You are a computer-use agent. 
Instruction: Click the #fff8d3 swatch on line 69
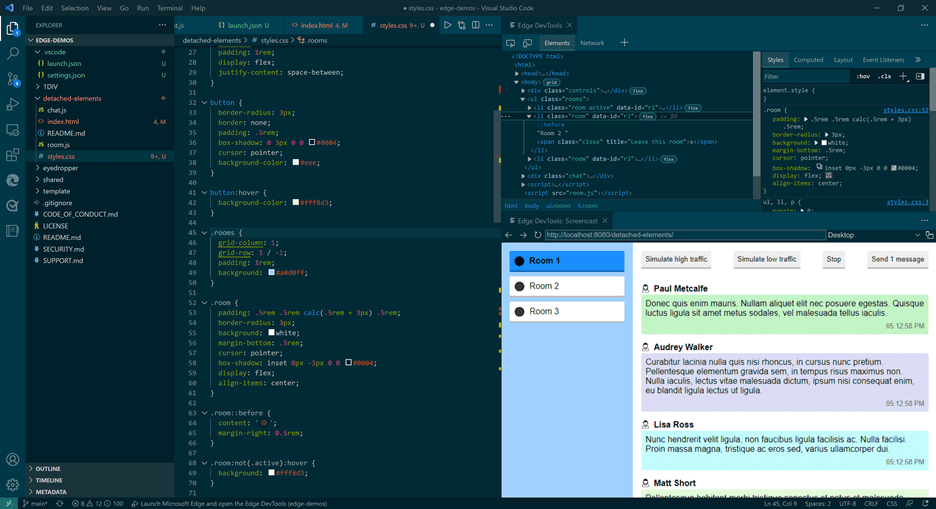tap(271, 473)
